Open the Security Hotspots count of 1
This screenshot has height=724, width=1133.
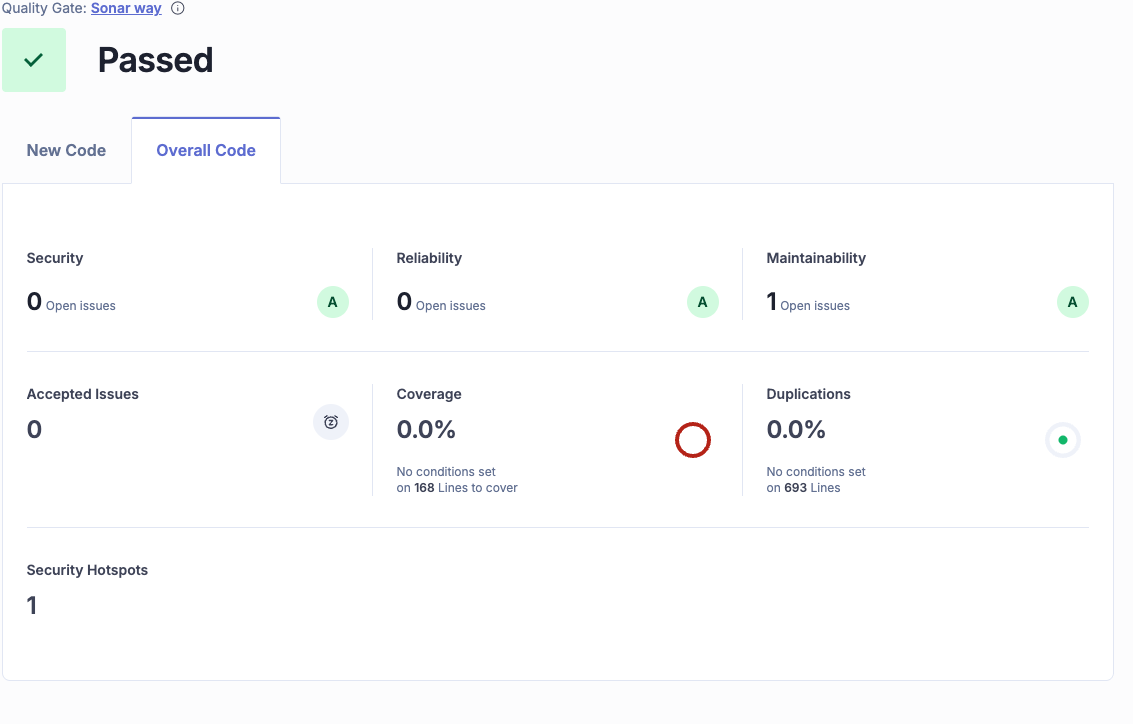[32, 606]
